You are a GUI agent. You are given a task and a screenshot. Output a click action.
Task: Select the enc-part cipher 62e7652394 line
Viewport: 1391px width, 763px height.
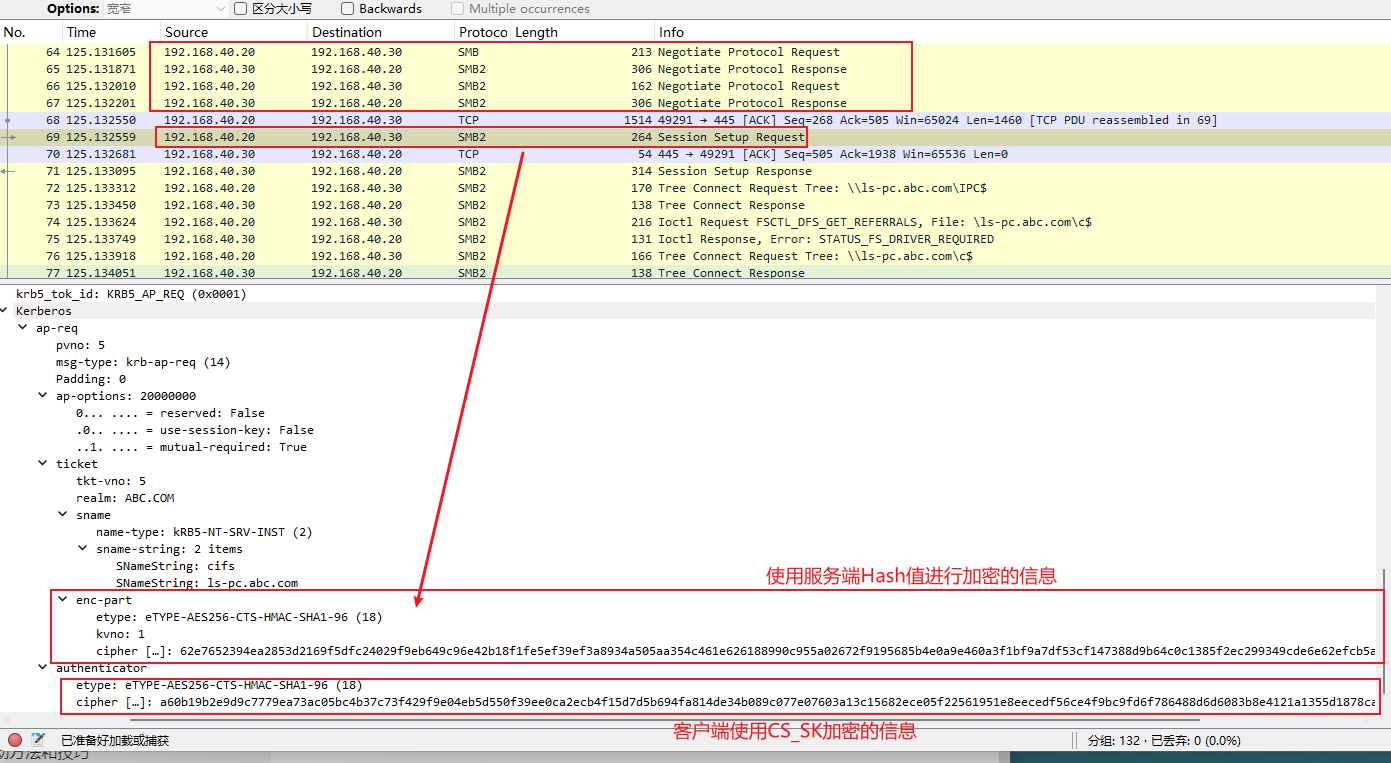coord(735,651)
